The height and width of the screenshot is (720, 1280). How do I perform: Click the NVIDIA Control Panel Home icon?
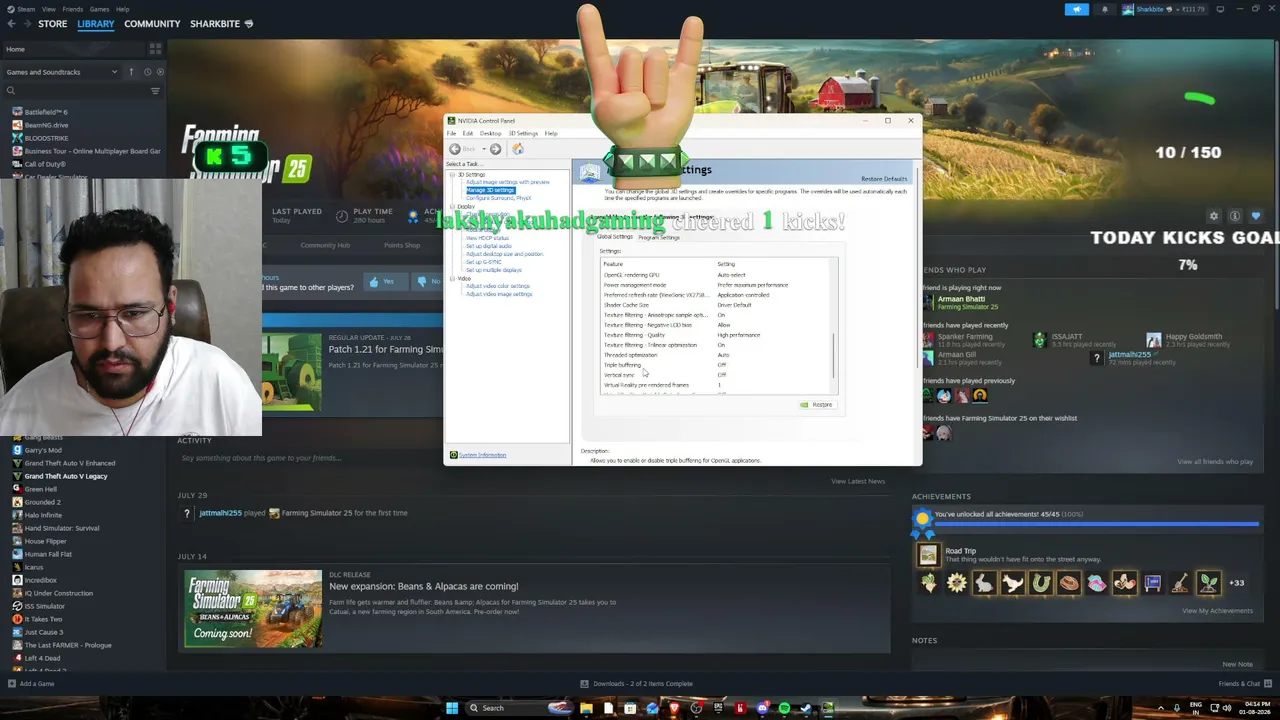(x=518, y=149)
